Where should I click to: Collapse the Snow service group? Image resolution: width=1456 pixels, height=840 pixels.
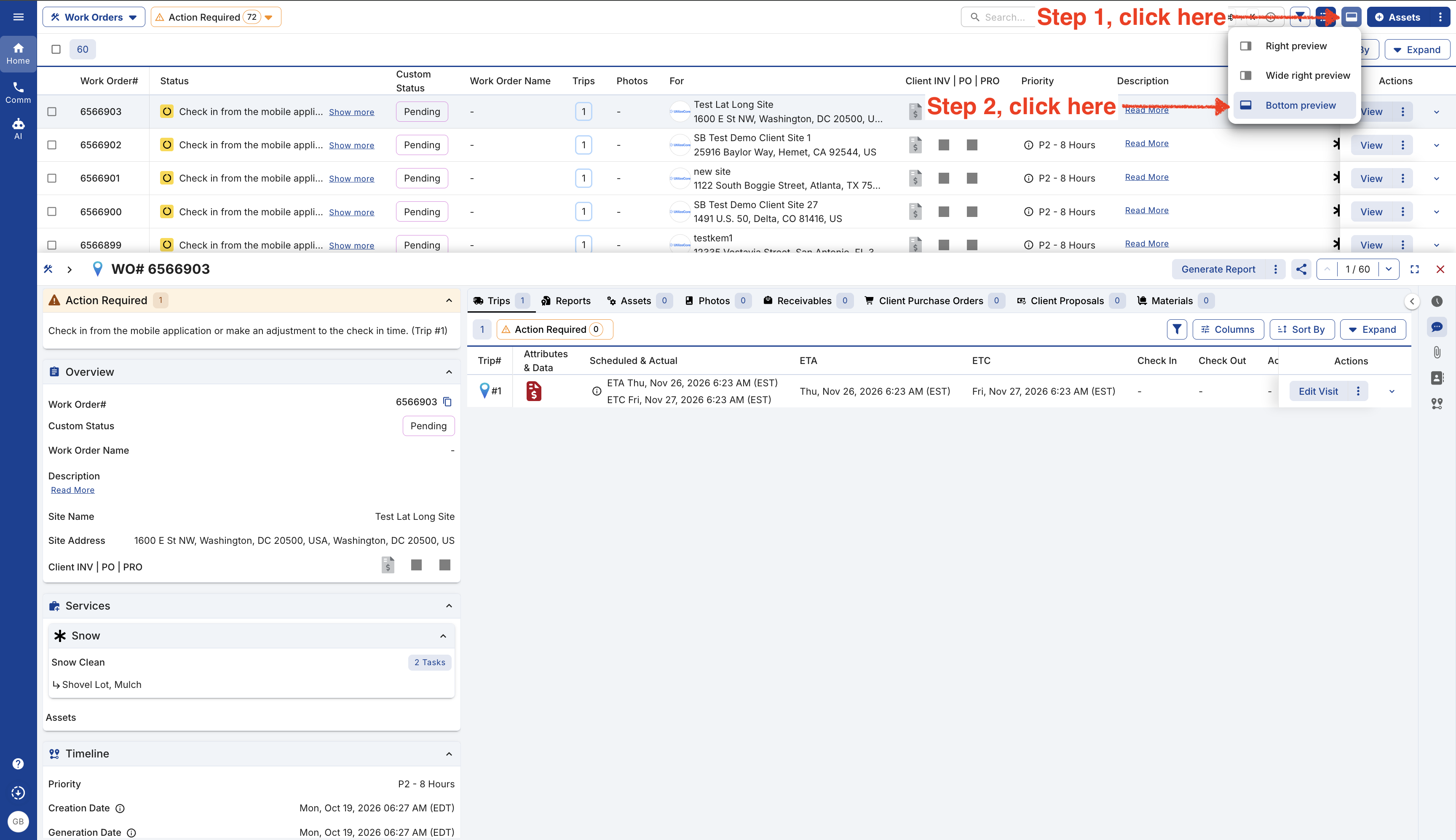443,635
